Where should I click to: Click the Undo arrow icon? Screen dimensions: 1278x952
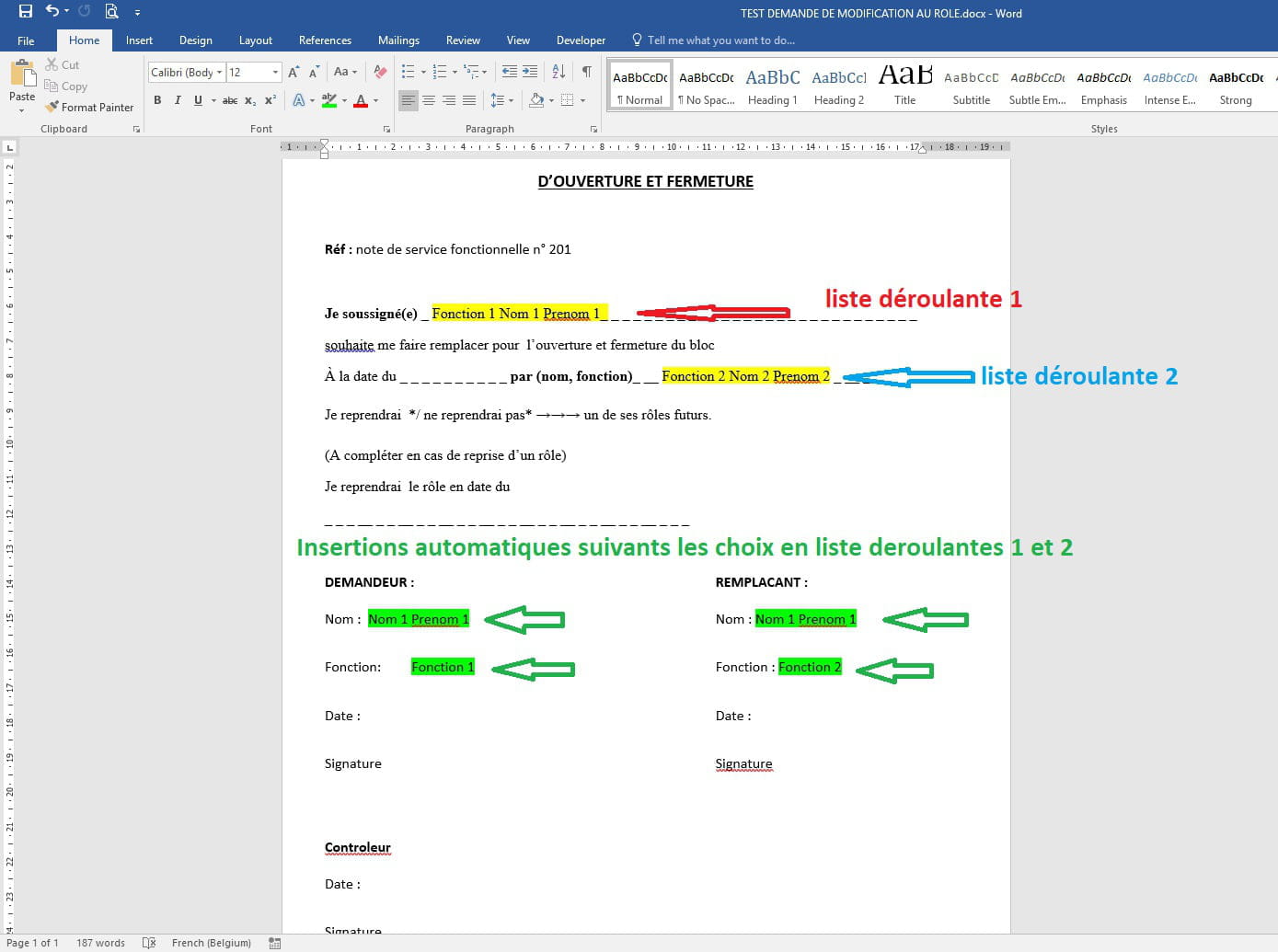click(52, 12)
